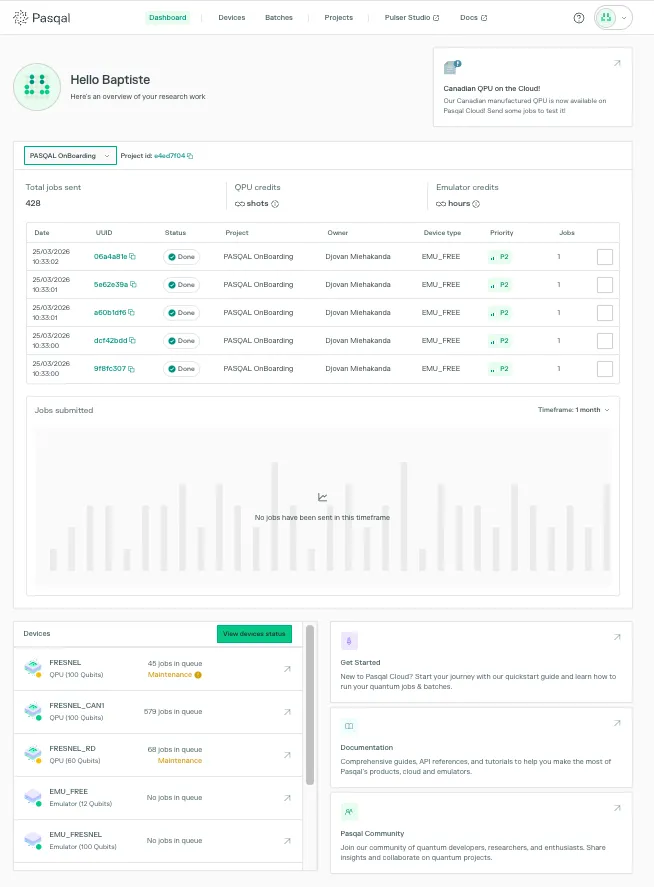Click the Owner column header
The image size is (654, 887).
(x=337, y=233)
